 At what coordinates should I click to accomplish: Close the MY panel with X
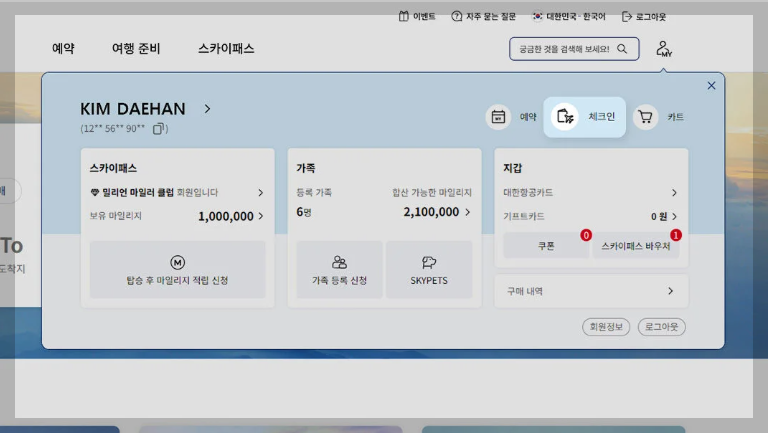click(x=711, y=86)
